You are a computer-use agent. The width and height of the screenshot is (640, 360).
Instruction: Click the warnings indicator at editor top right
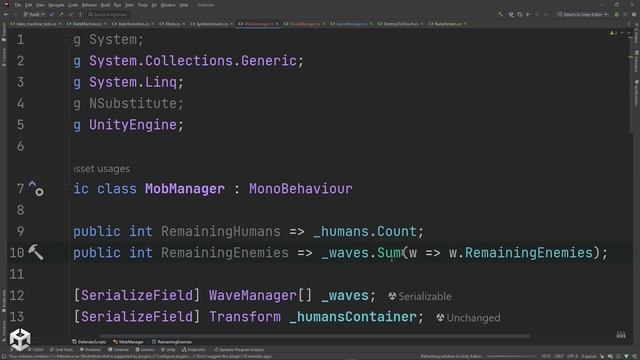613,33
